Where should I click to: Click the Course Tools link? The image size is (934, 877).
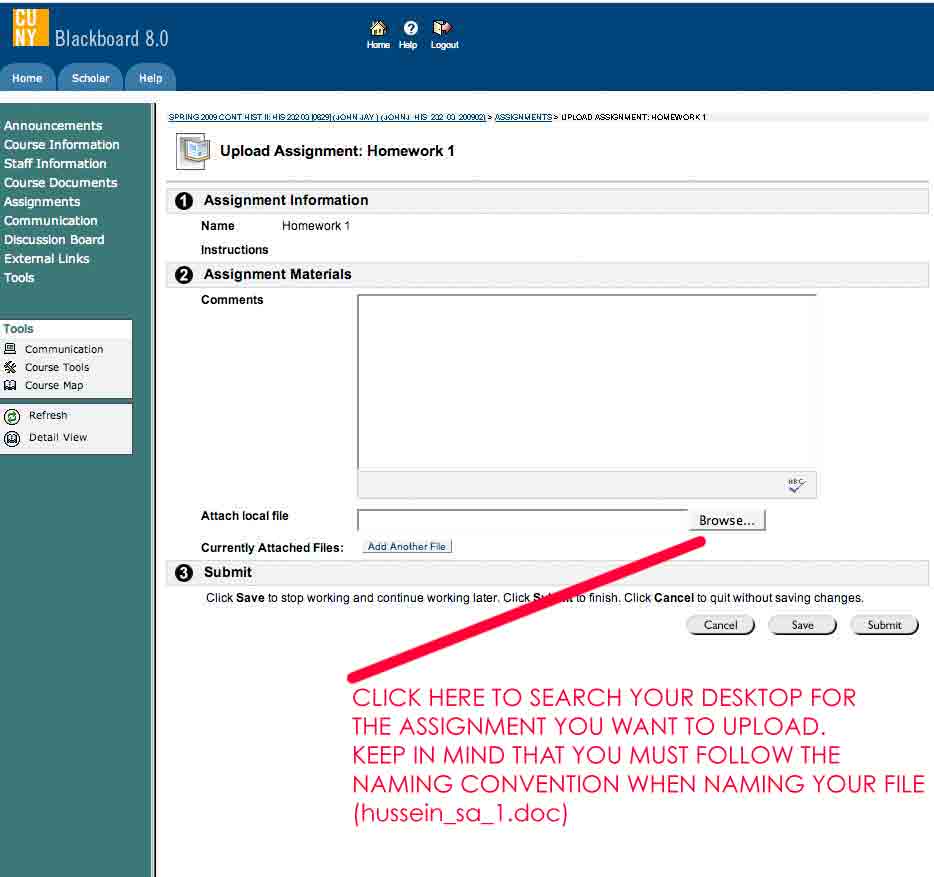[57, 368]
